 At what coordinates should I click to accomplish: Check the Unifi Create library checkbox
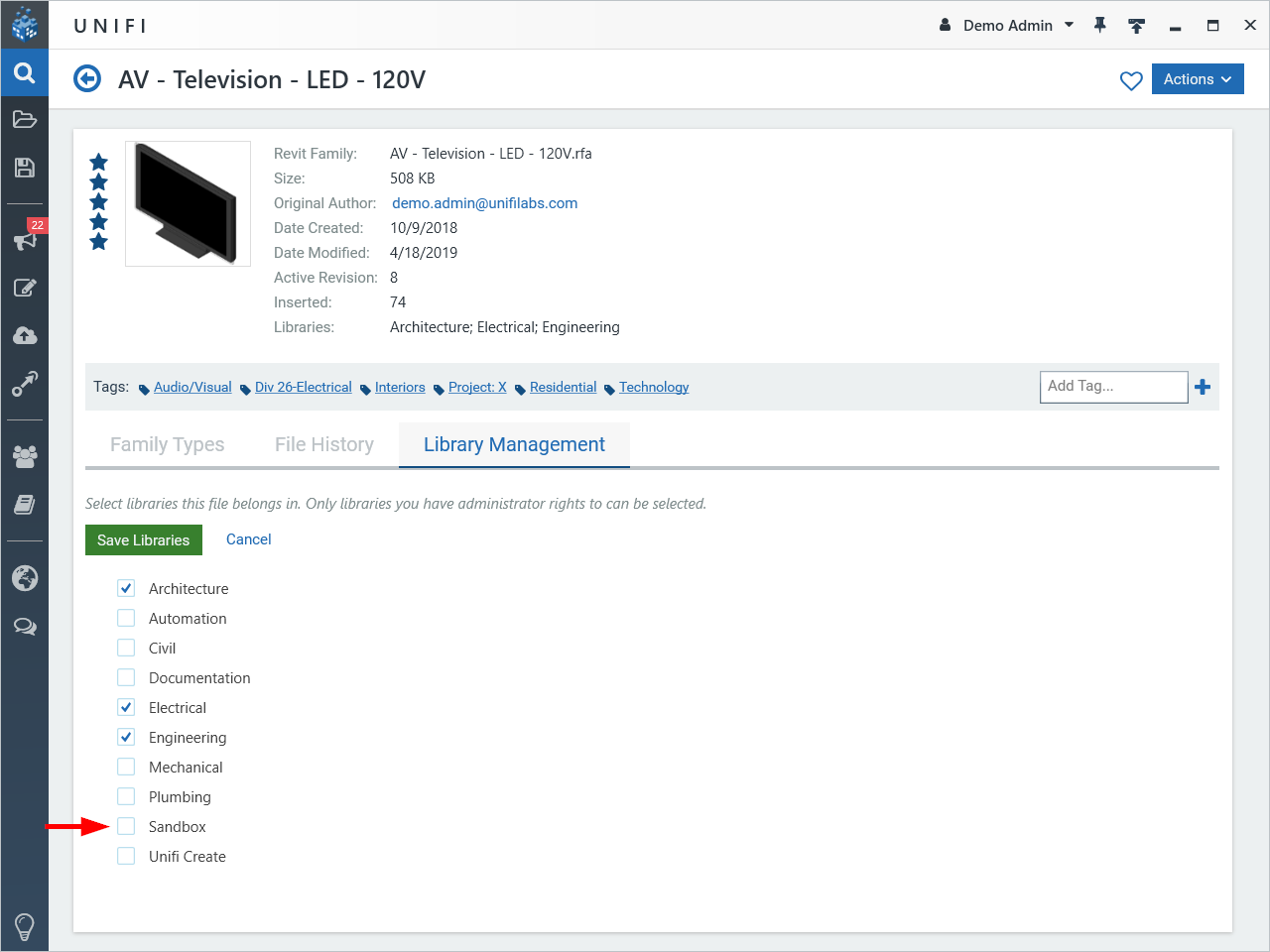point(126,856)
